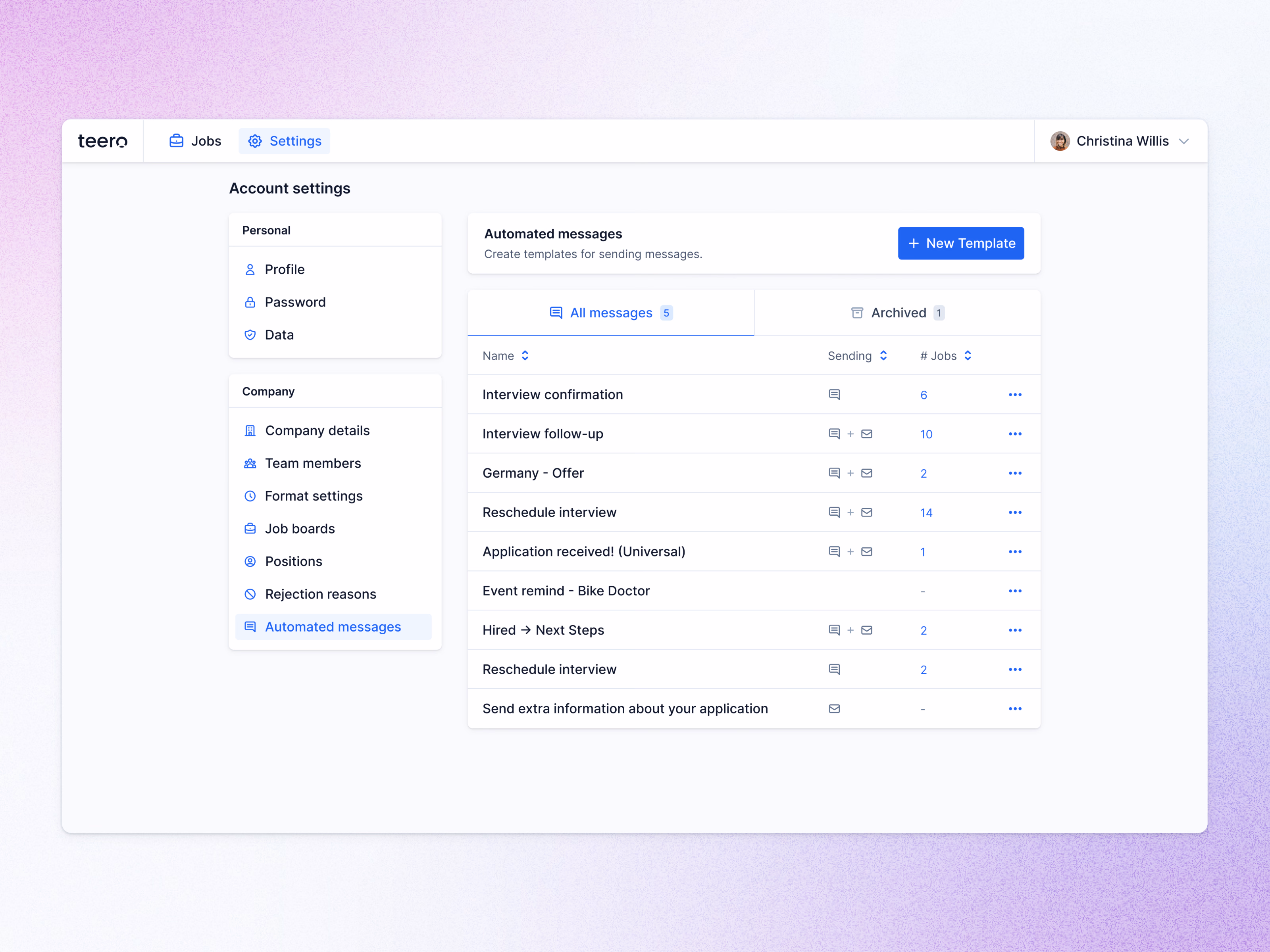The width and height of the screenshot is (1270, 952).
Task: Click the Positions circle-user icon
Action: pyautogui.click(x=250, y=562)
